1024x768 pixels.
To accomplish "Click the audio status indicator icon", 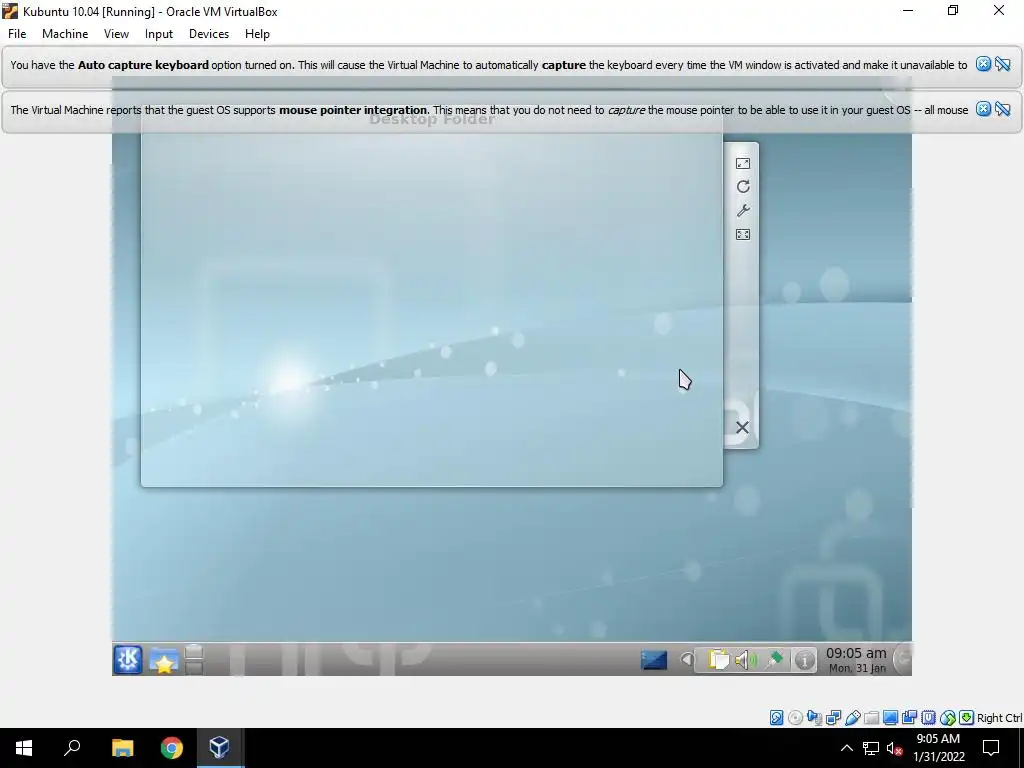I will pos(814,718).
